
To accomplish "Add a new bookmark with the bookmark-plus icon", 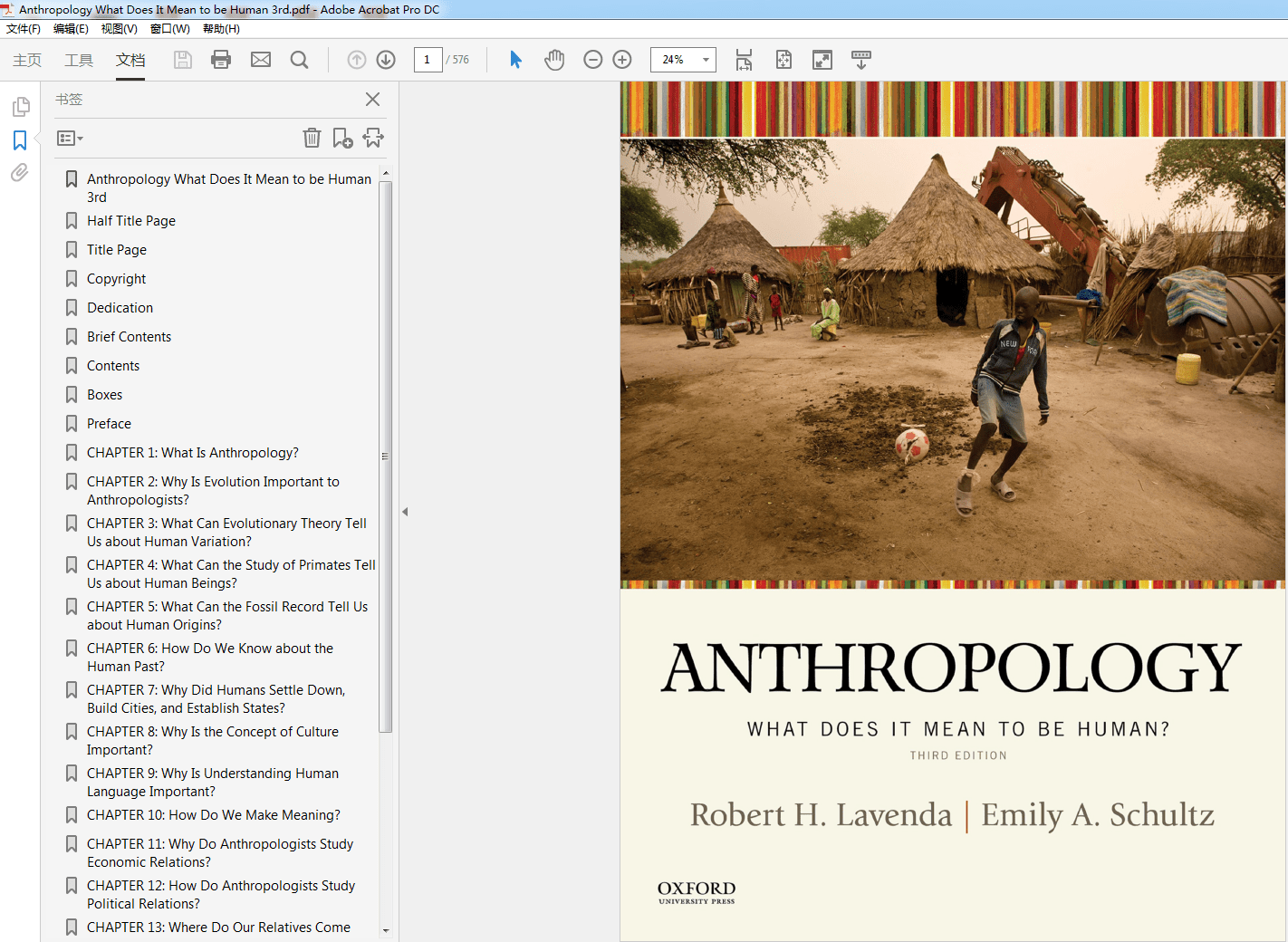I will [x=342, y=138].
